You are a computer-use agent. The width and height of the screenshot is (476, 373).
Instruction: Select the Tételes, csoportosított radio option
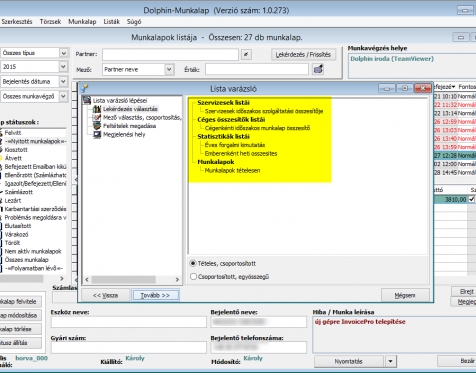193,263
